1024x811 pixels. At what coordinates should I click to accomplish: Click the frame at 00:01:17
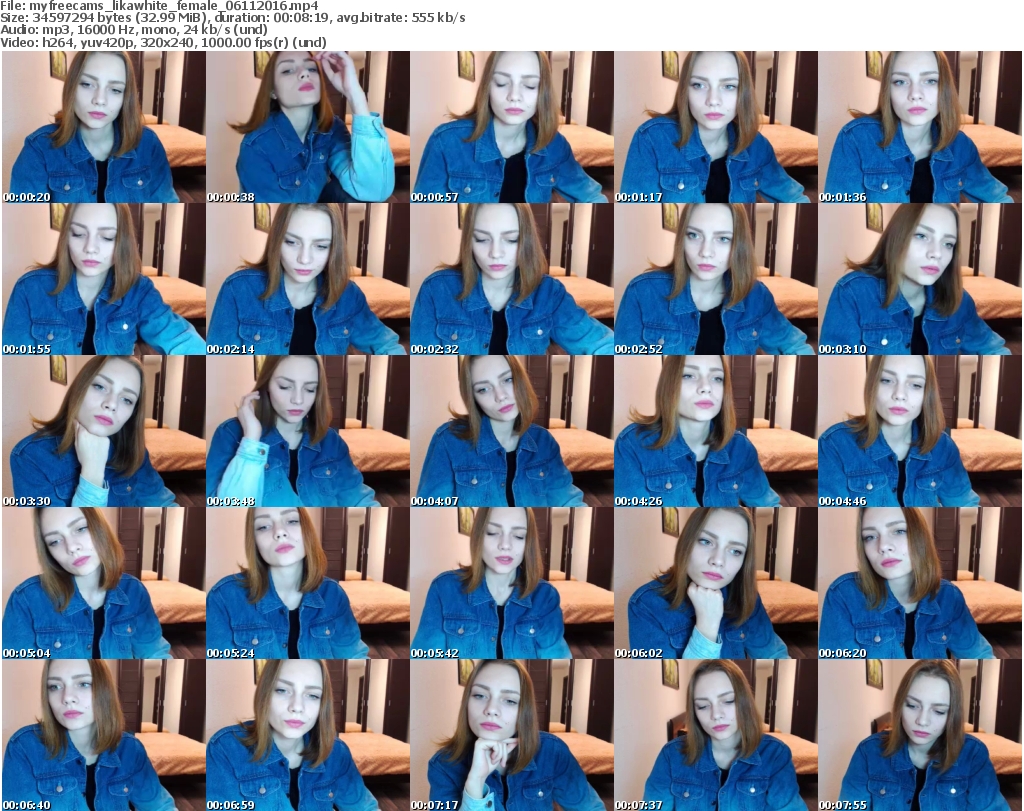pyautogui.click(x=716, y=127)
